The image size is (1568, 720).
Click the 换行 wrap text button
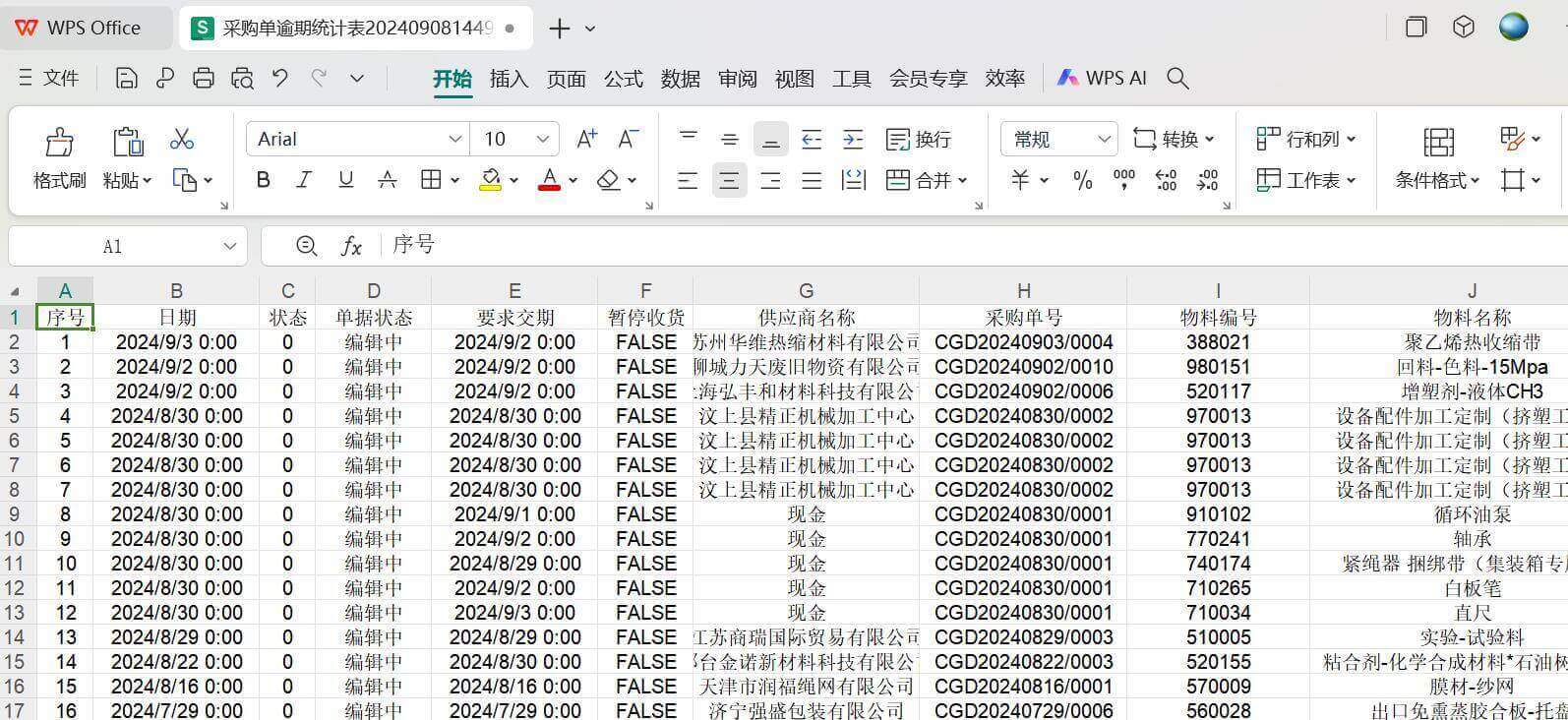coord(918,139)
